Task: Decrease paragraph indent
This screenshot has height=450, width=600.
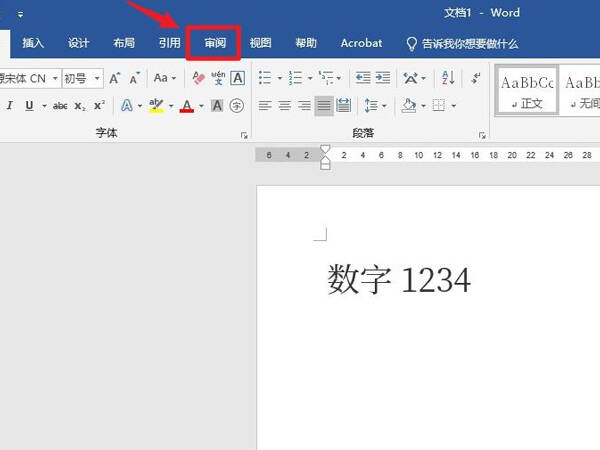Action: [x=362, y=78]
